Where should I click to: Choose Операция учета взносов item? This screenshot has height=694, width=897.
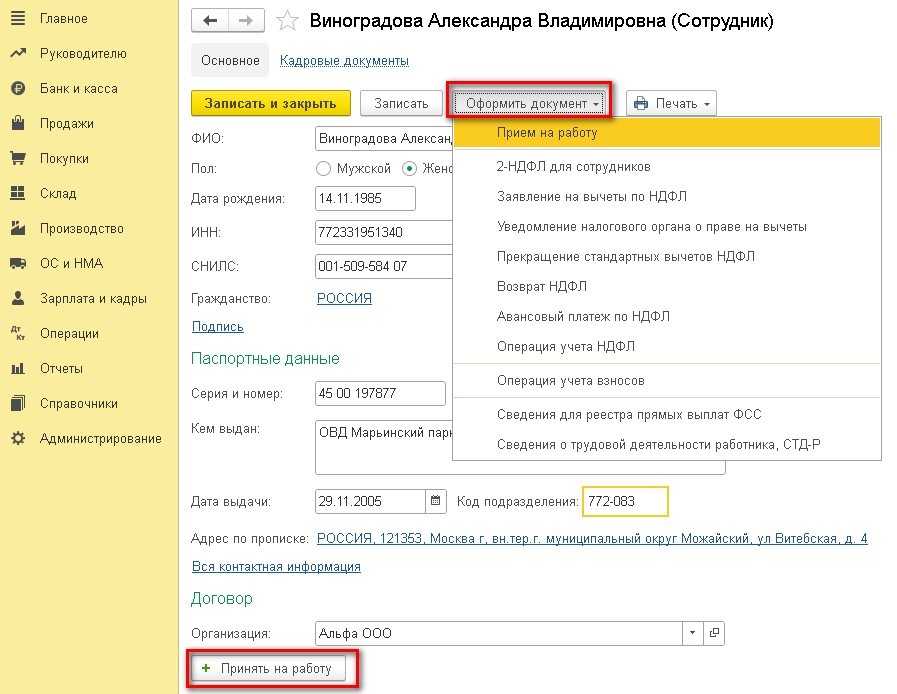coord(666,380)
